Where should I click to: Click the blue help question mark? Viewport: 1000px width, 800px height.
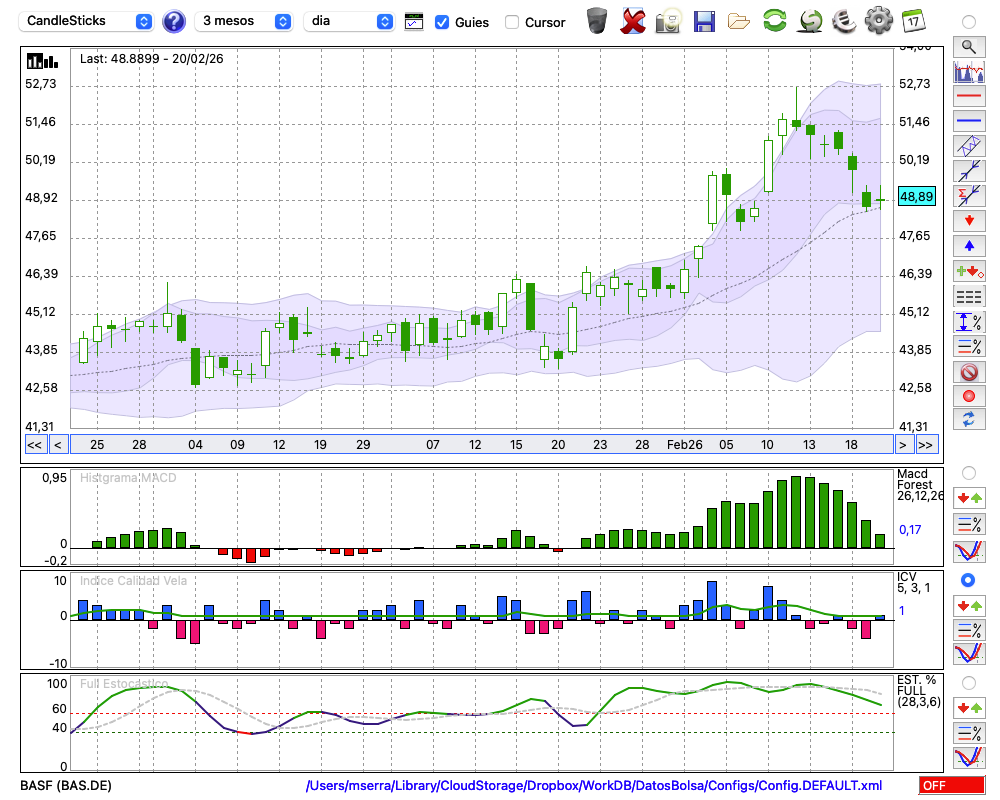click(x=174, y=21)
